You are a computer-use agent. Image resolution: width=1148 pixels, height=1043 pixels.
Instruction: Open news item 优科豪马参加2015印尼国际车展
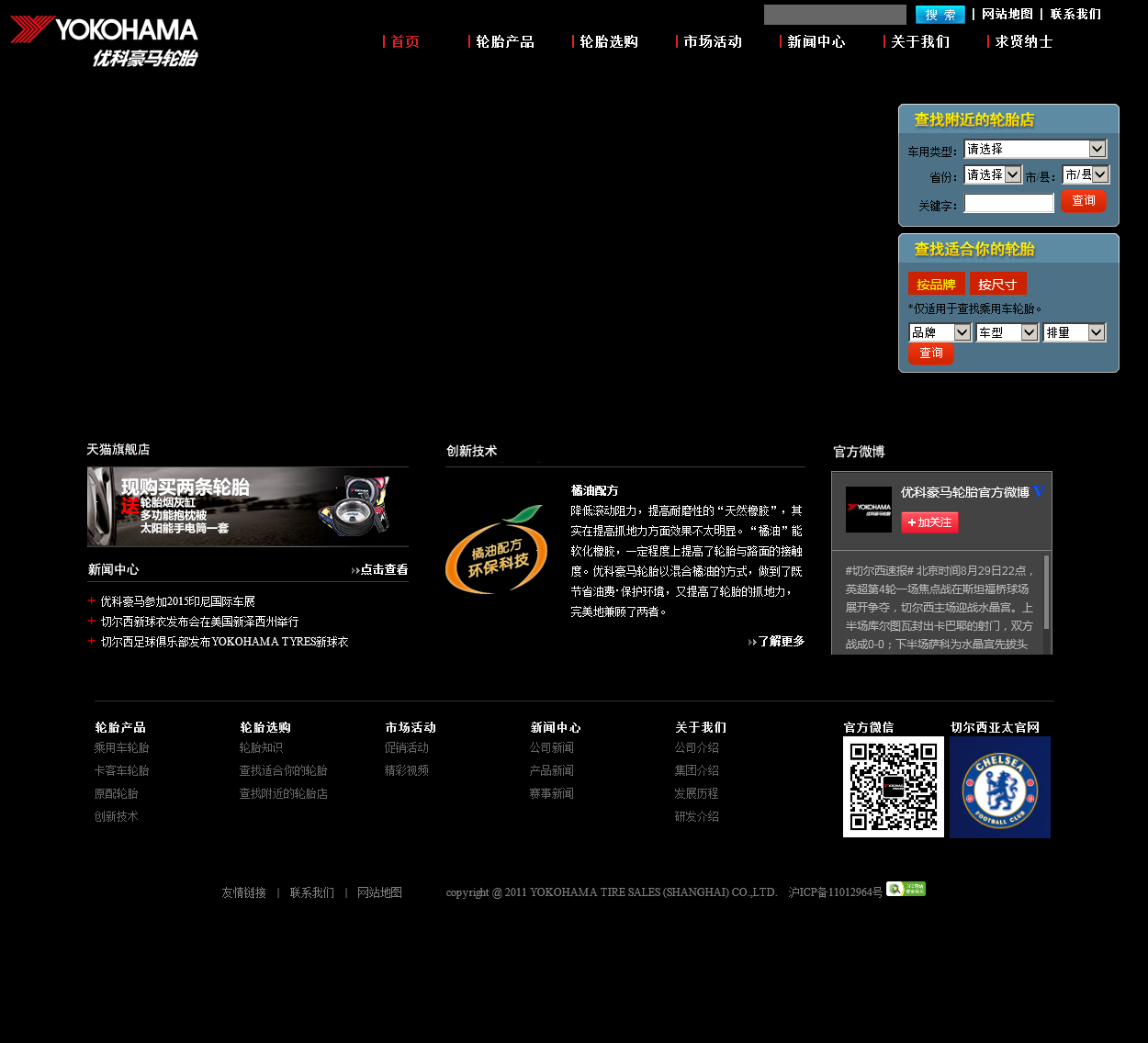(x=178, y=601)
